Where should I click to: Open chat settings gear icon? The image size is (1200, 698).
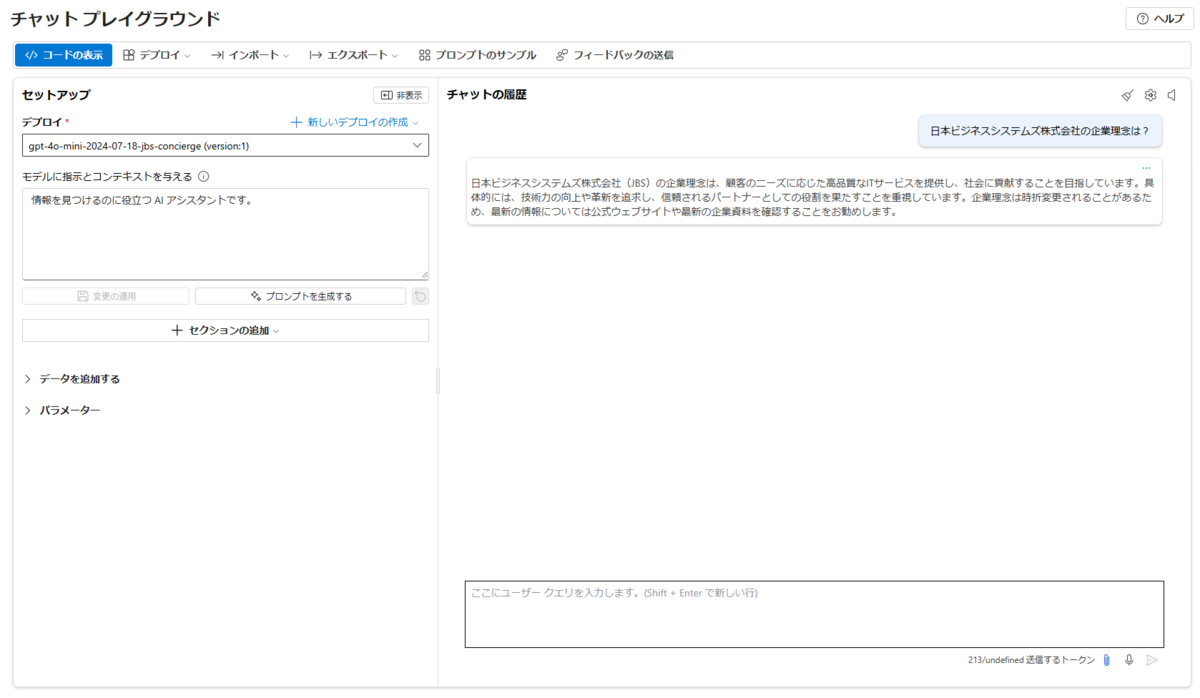point(1150,95)
